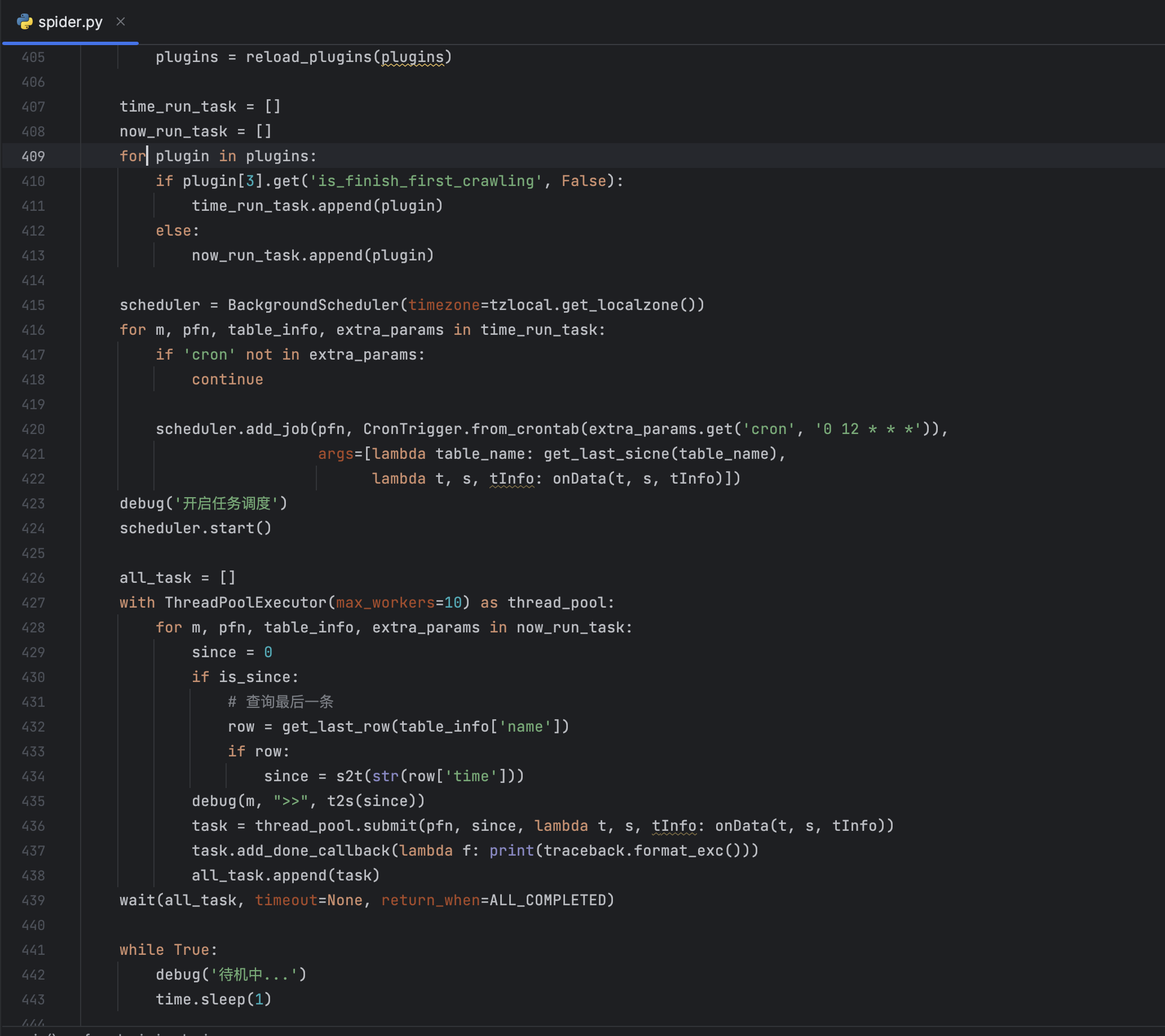Screen dimensions: 1165x1036
Task: Click debug('待机中...') line
Action: (x=231, y=975)
